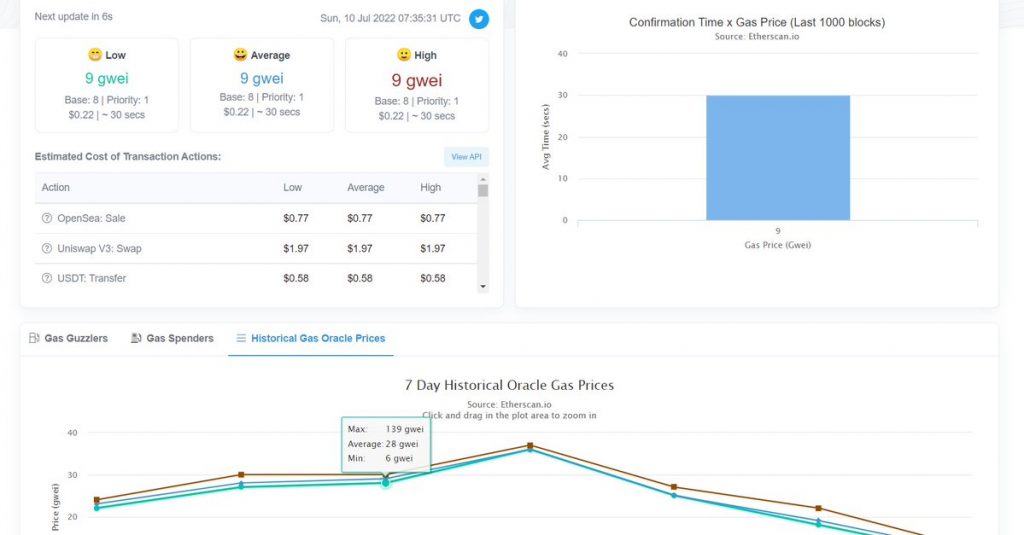Click the Twitter share icon
This screenshot has height=535, width=1024.
(x=479, y=19)
